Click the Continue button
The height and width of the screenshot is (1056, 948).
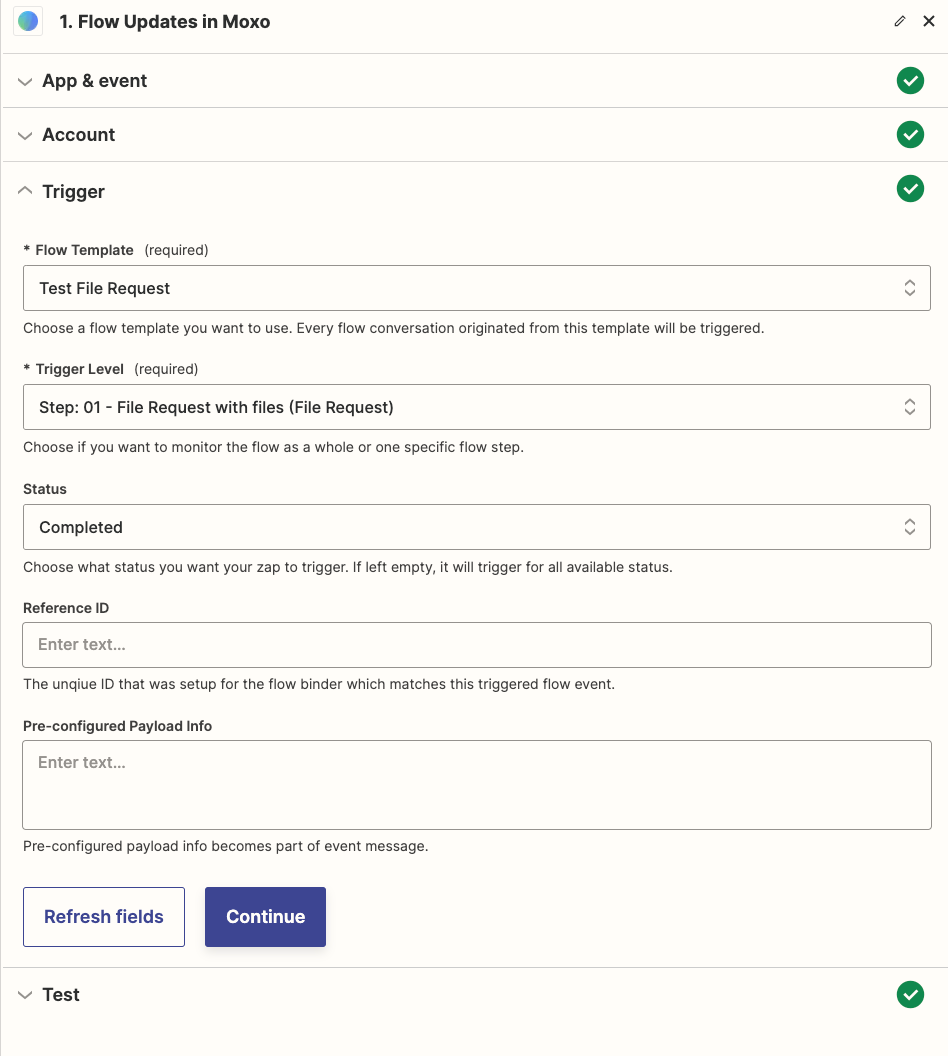pyautogui.click(x=265, y=917)
